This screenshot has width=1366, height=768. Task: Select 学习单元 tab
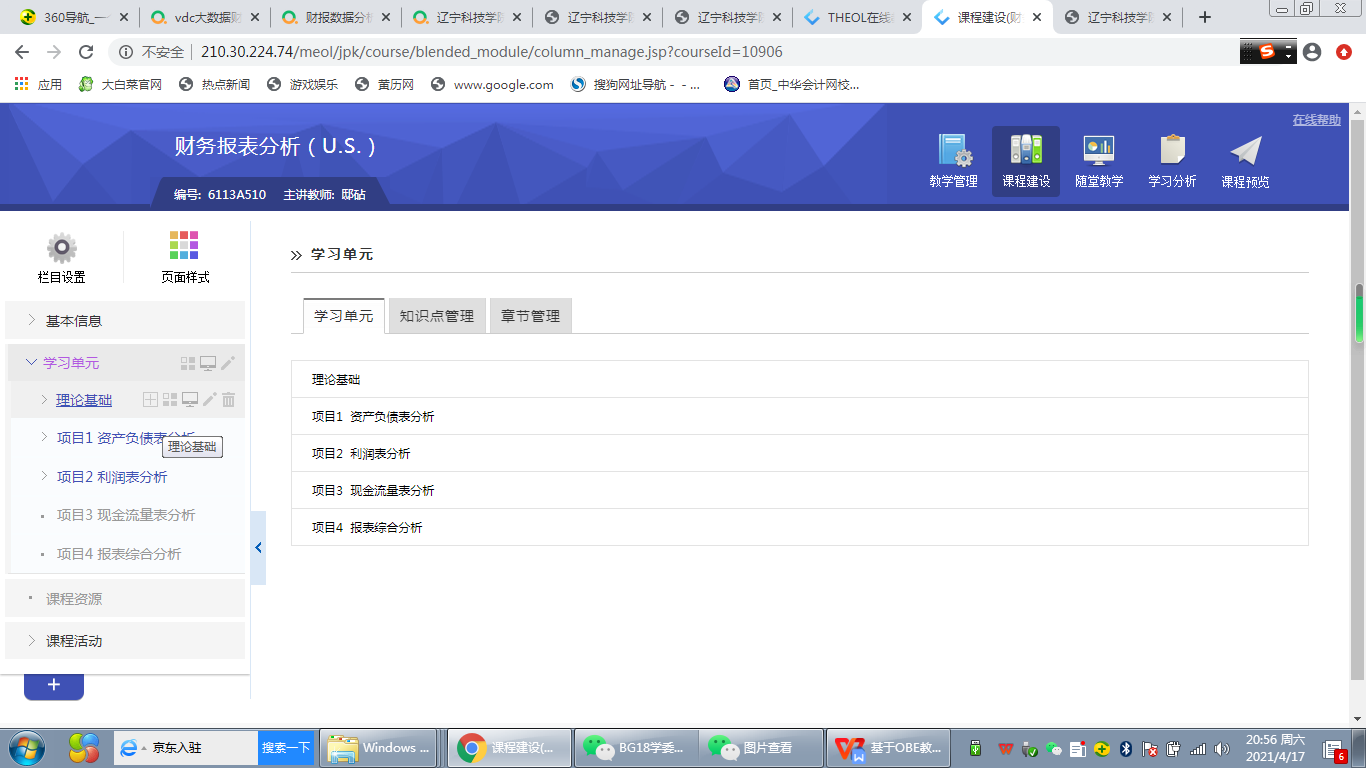point(344,316)
